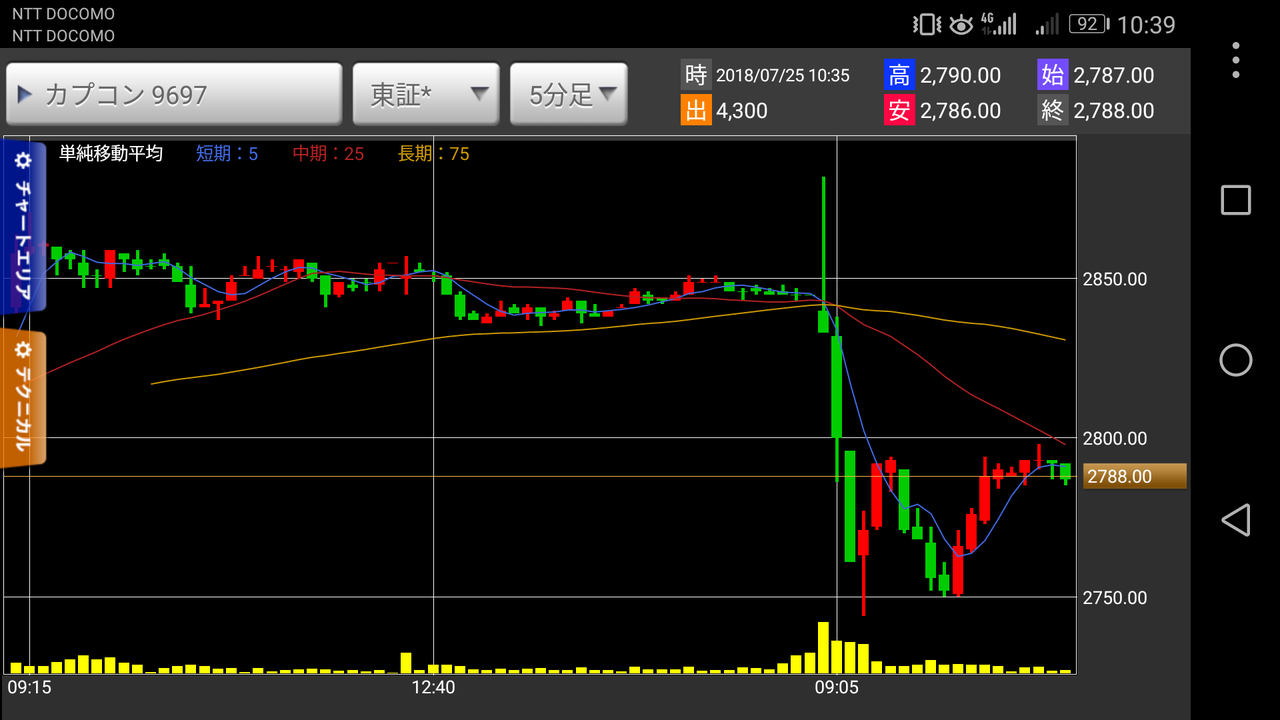Open the チャートエリア settings tab
This screenshot has height=720, width=1280.
pos(23,229)
